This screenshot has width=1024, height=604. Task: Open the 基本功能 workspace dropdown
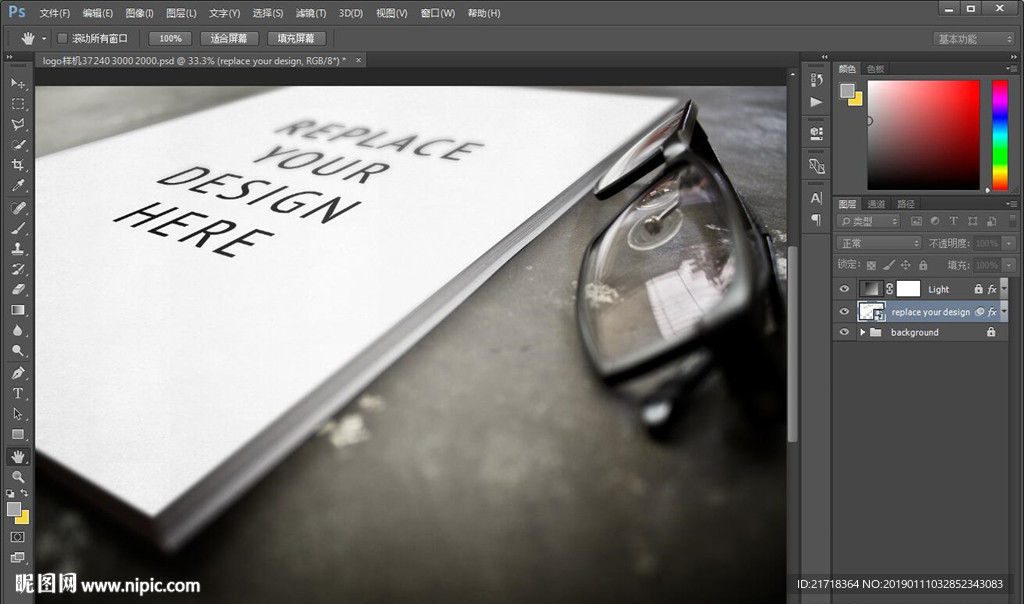(973, 39)
